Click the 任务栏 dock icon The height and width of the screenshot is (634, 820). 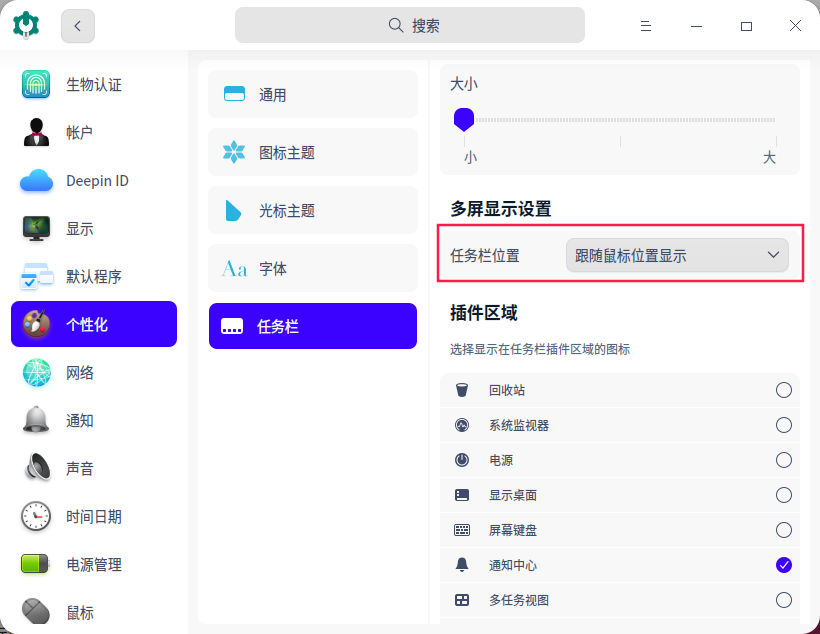point(232,326)
